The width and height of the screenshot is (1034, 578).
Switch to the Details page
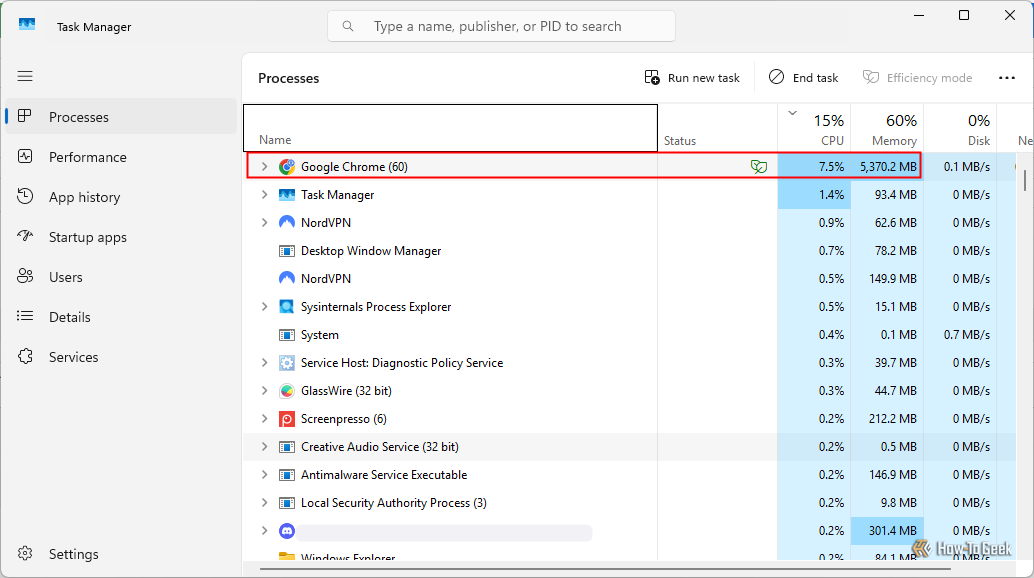(121, 317)
